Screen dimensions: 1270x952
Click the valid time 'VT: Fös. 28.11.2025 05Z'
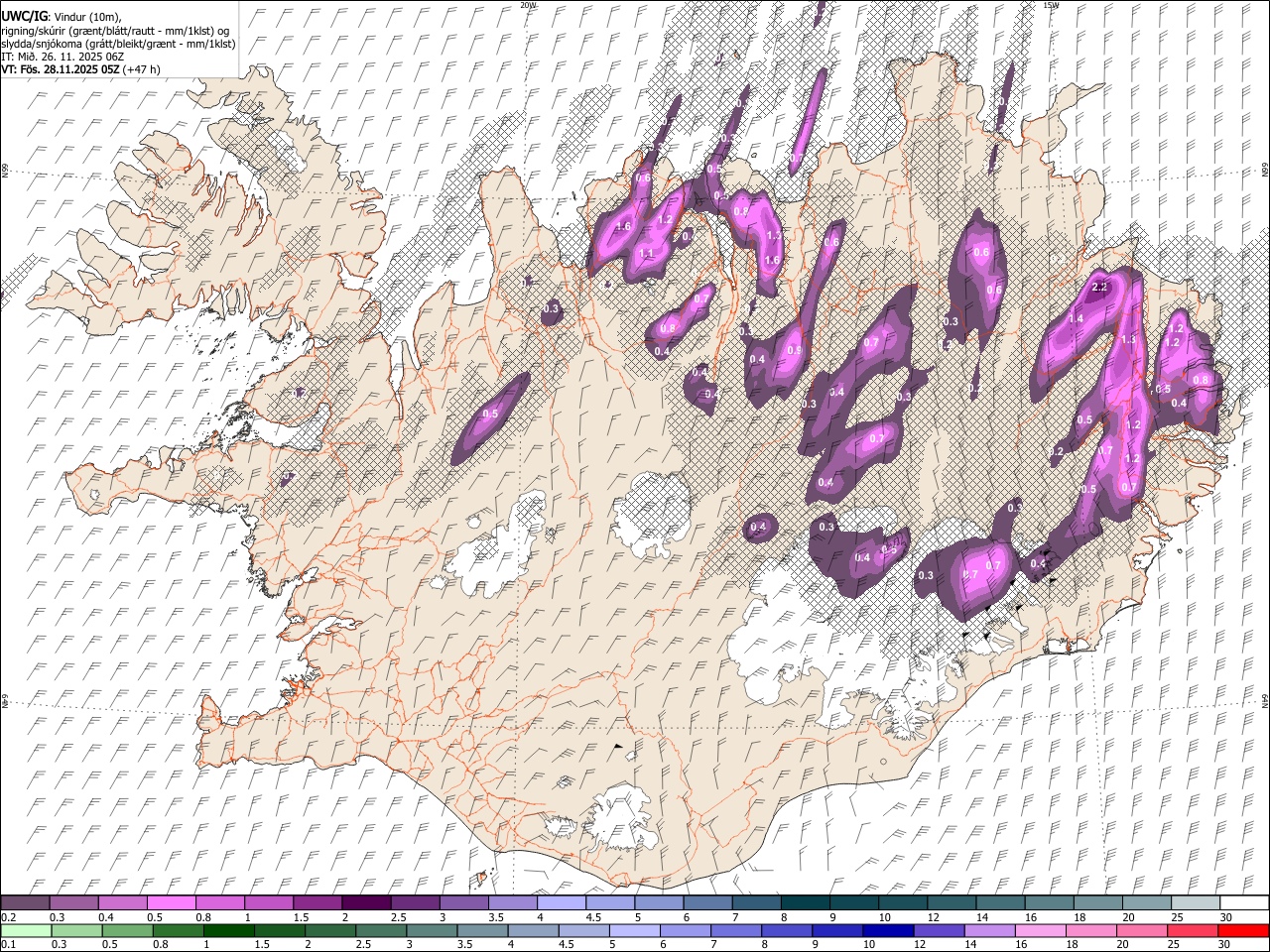(x=60, y=69)
